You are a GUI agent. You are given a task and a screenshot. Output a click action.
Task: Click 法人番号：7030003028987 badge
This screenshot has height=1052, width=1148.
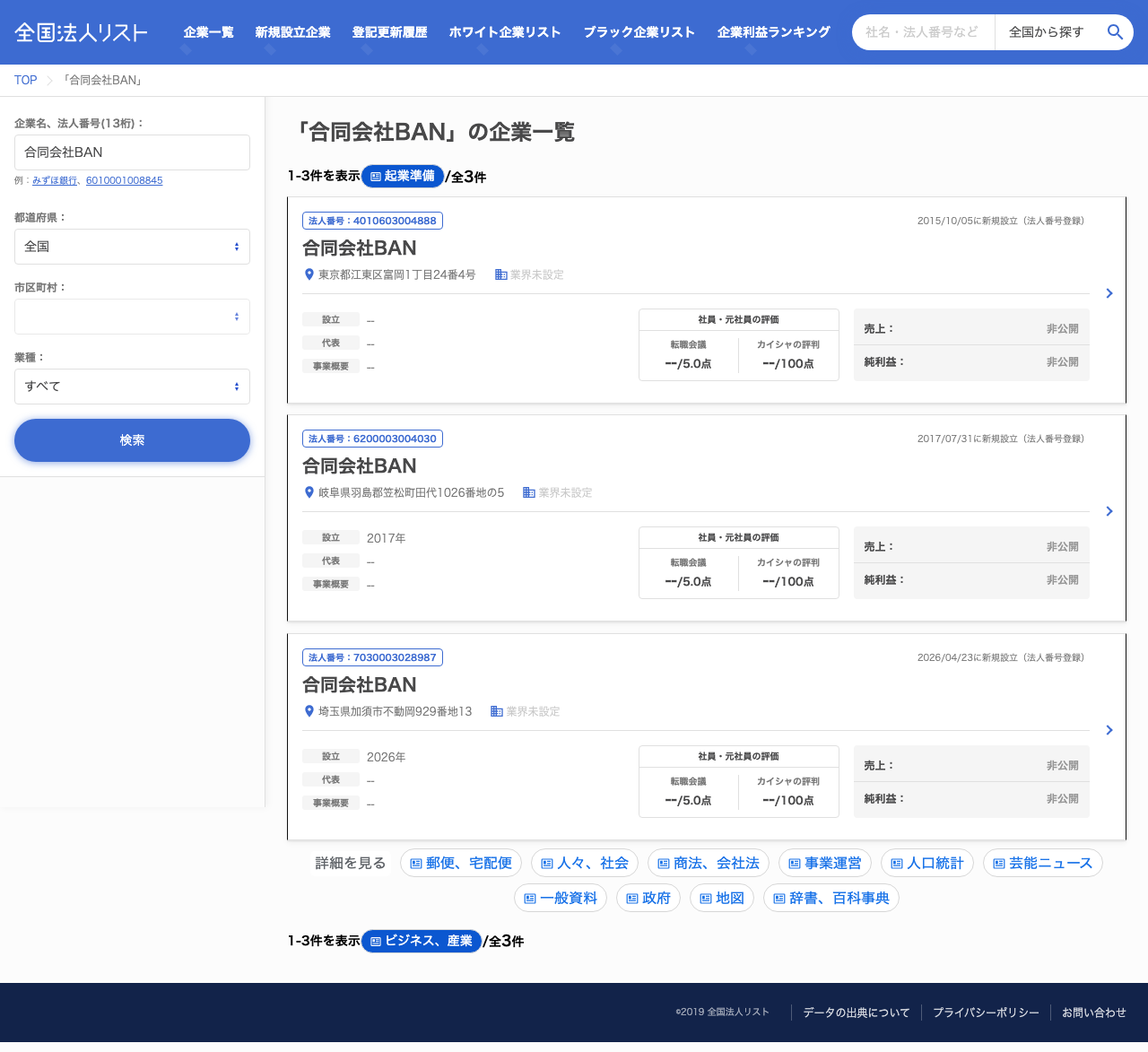click(372, 657)
